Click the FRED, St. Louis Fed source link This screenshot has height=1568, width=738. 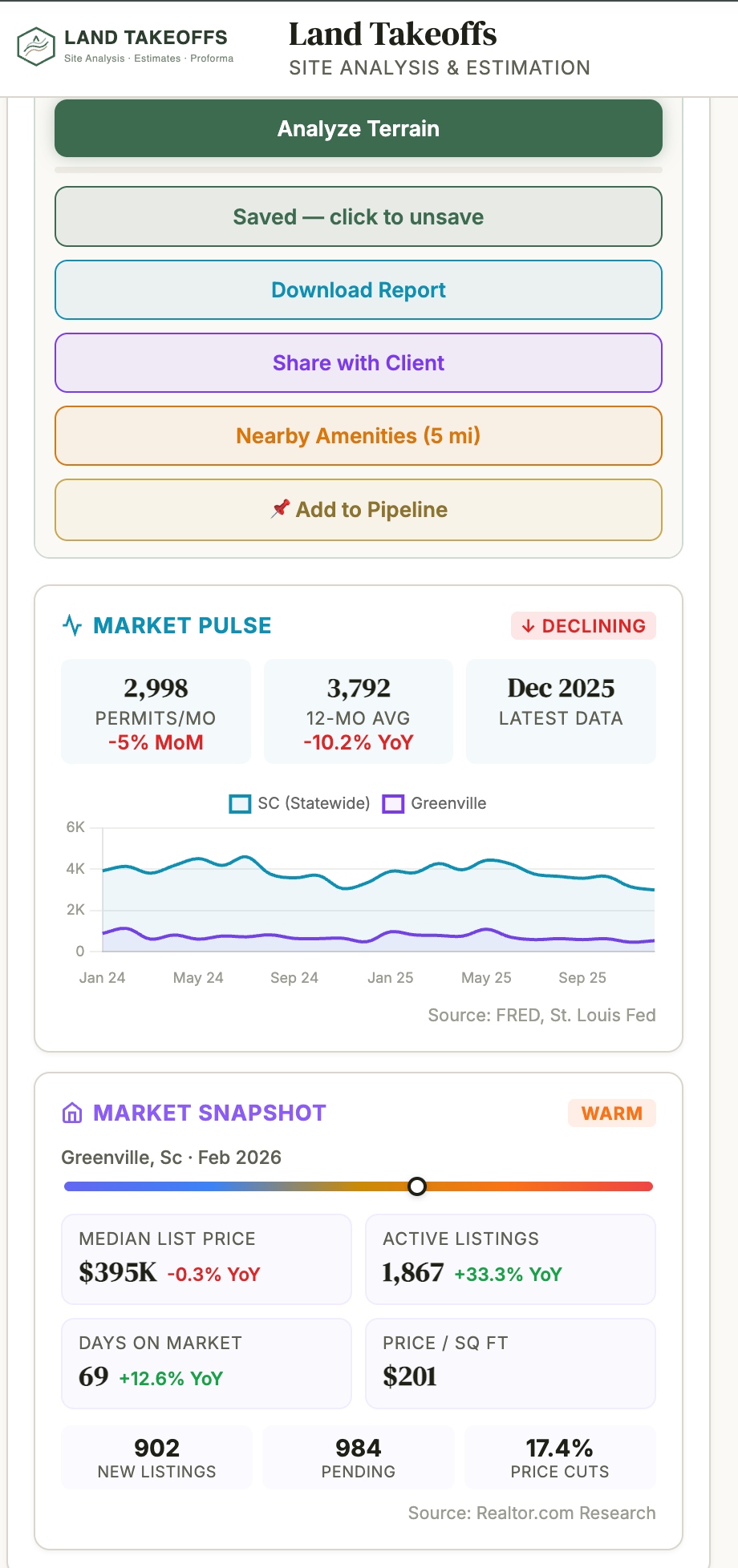click(x=541, y=1015)
